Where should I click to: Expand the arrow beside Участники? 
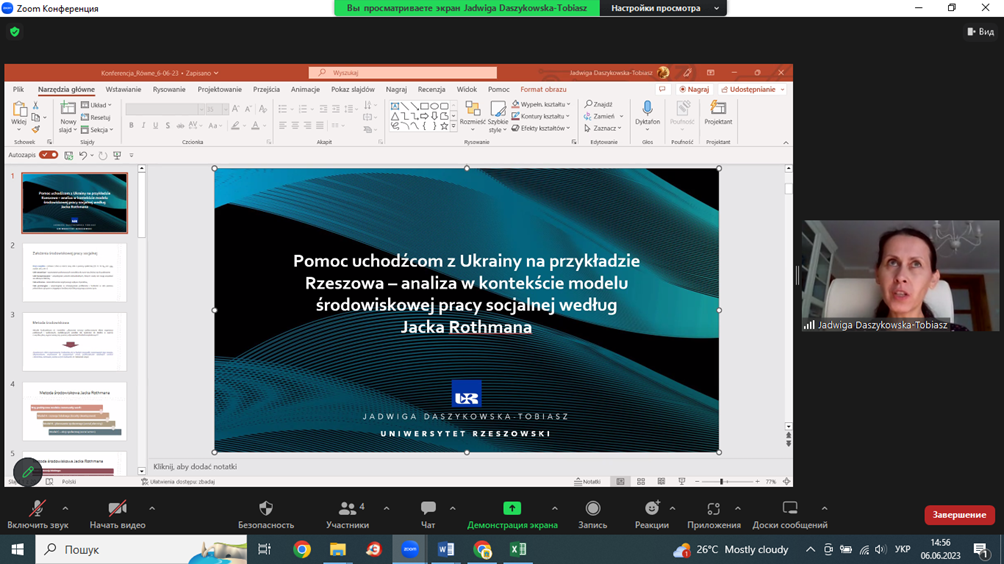[386, 508]
